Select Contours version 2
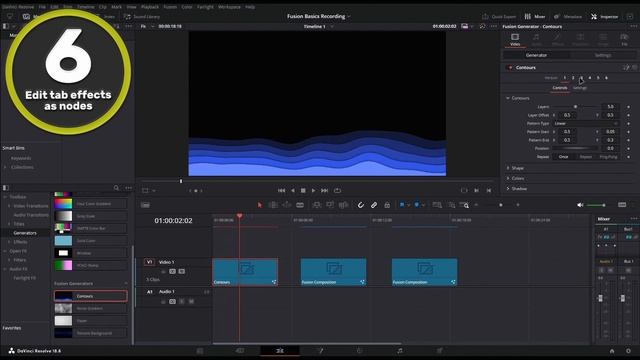This screenshot has width=640, height=360. pyautogui.click(x=573, y=78)
